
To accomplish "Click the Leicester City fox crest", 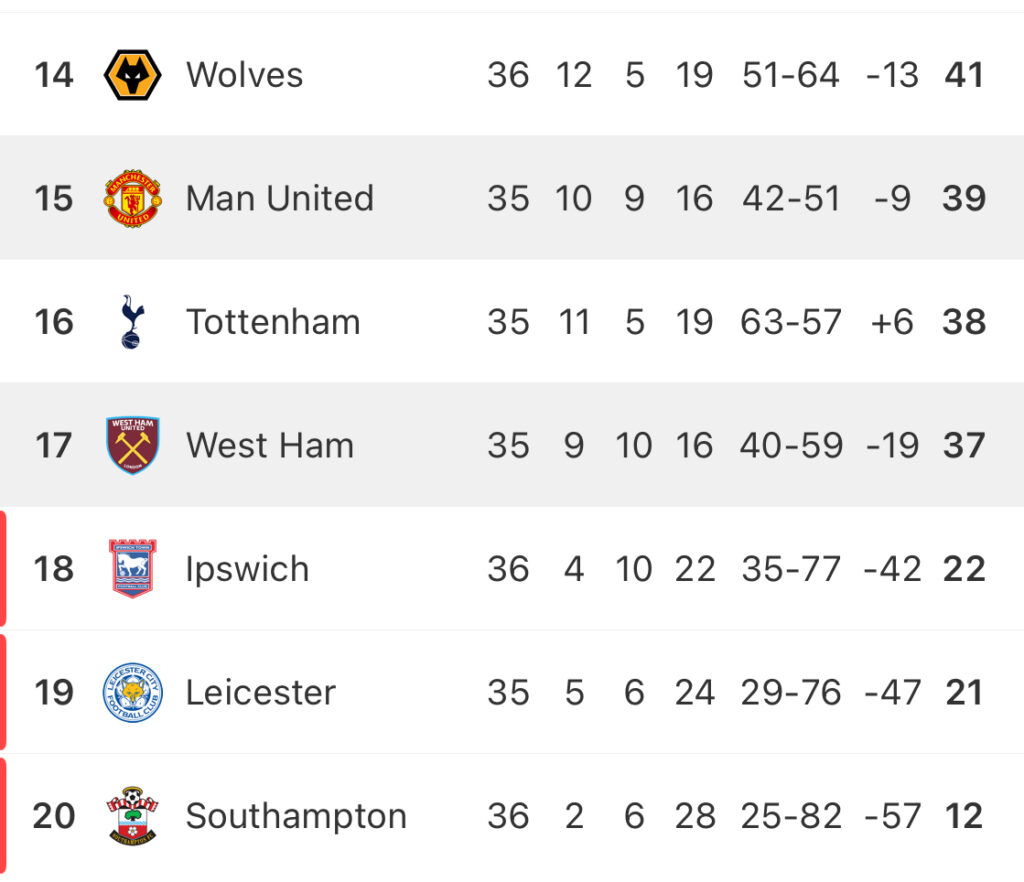I will tap(133, 692).
